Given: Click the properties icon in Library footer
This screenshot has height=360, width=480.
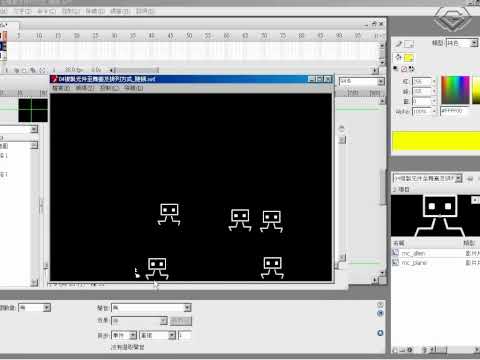Looking at the screenshot, I should (x=410, y=350).
